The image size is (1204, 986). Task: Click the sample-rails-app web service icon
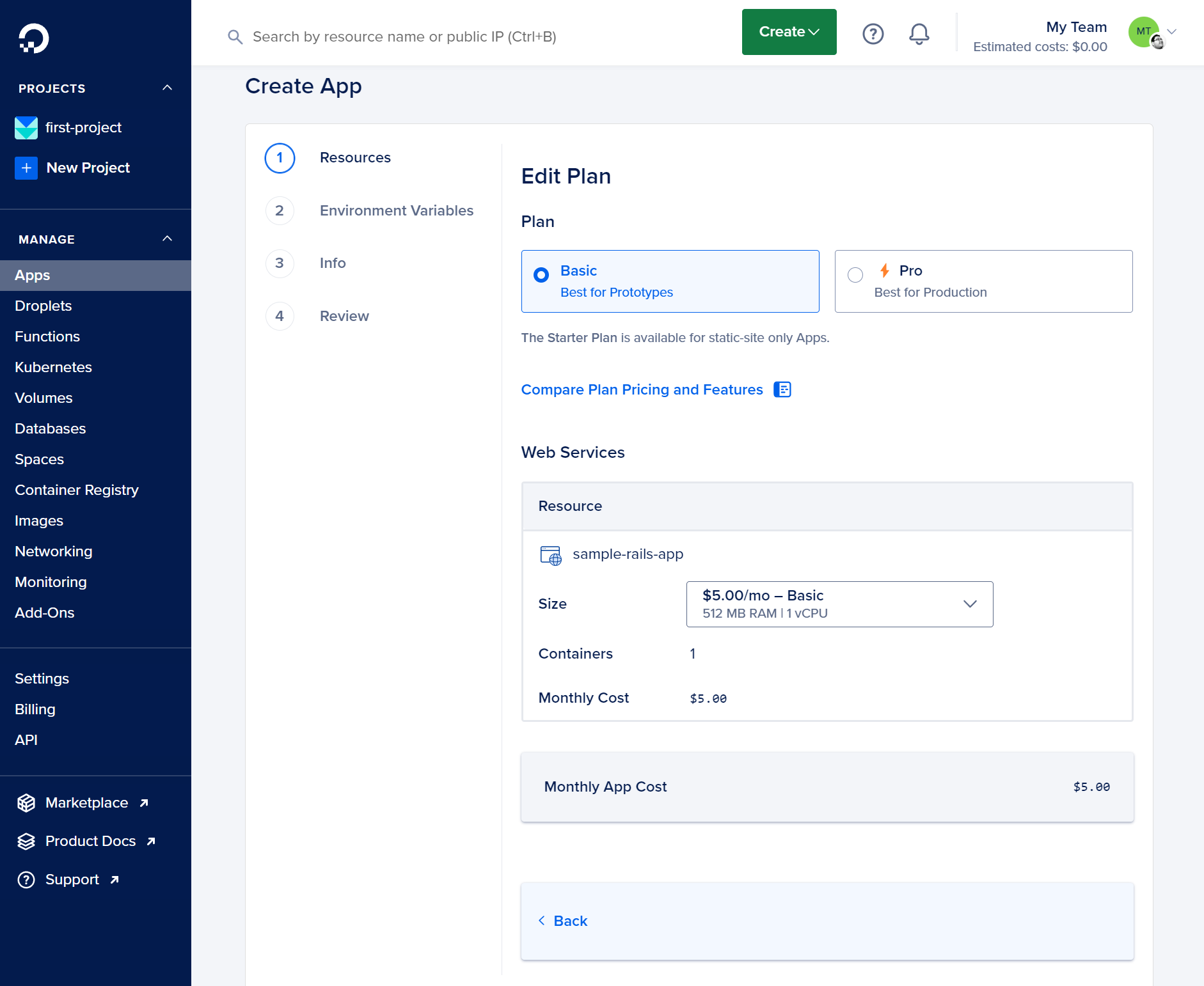click(551, 555)
